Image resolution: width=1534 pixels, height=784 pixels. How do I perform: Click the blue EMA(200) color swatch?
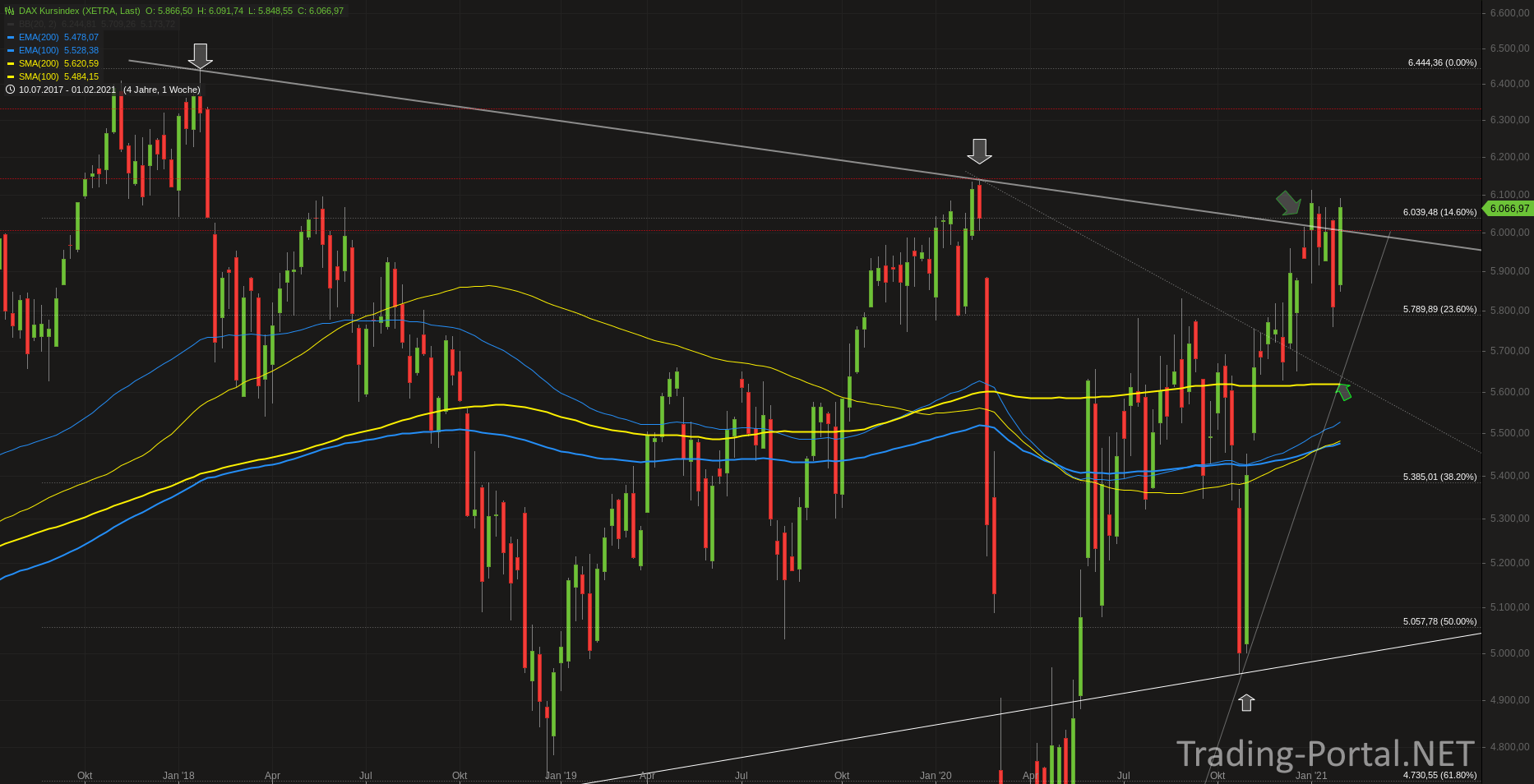11,37
